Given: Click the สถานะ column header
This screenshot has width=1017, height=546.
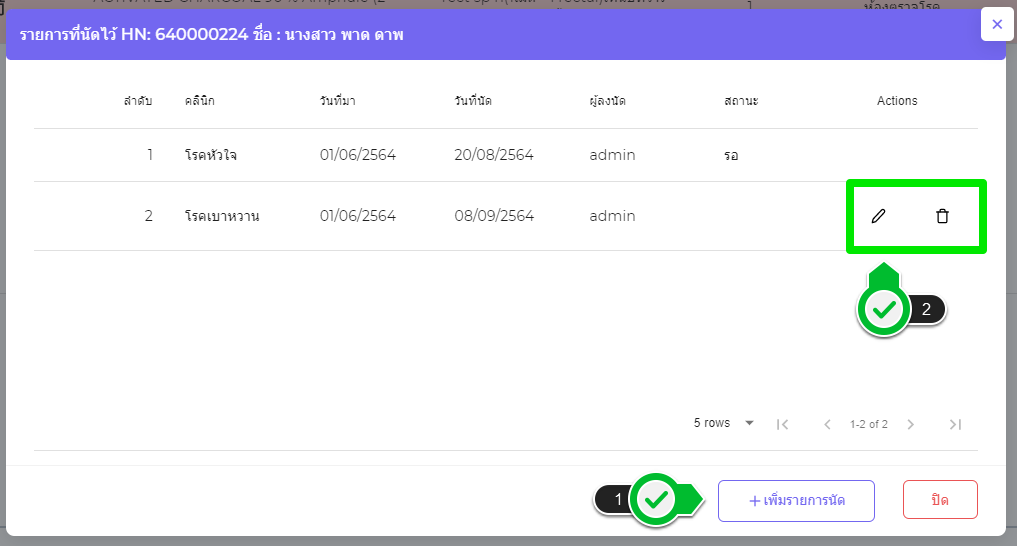Looking at the screenshot, I should pos(742,101).
